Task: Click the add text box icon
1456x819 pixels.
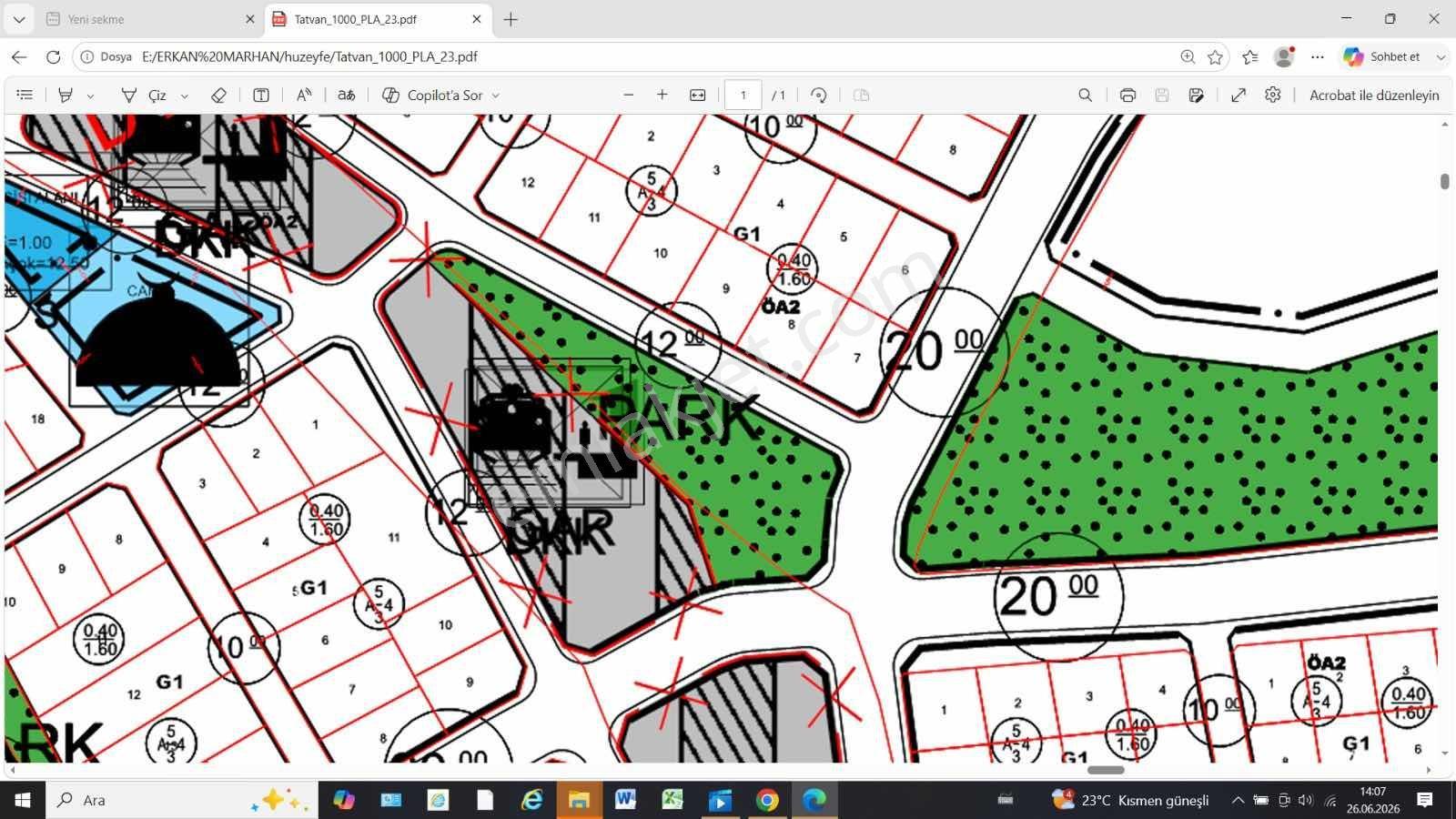Action: (261, 95)
